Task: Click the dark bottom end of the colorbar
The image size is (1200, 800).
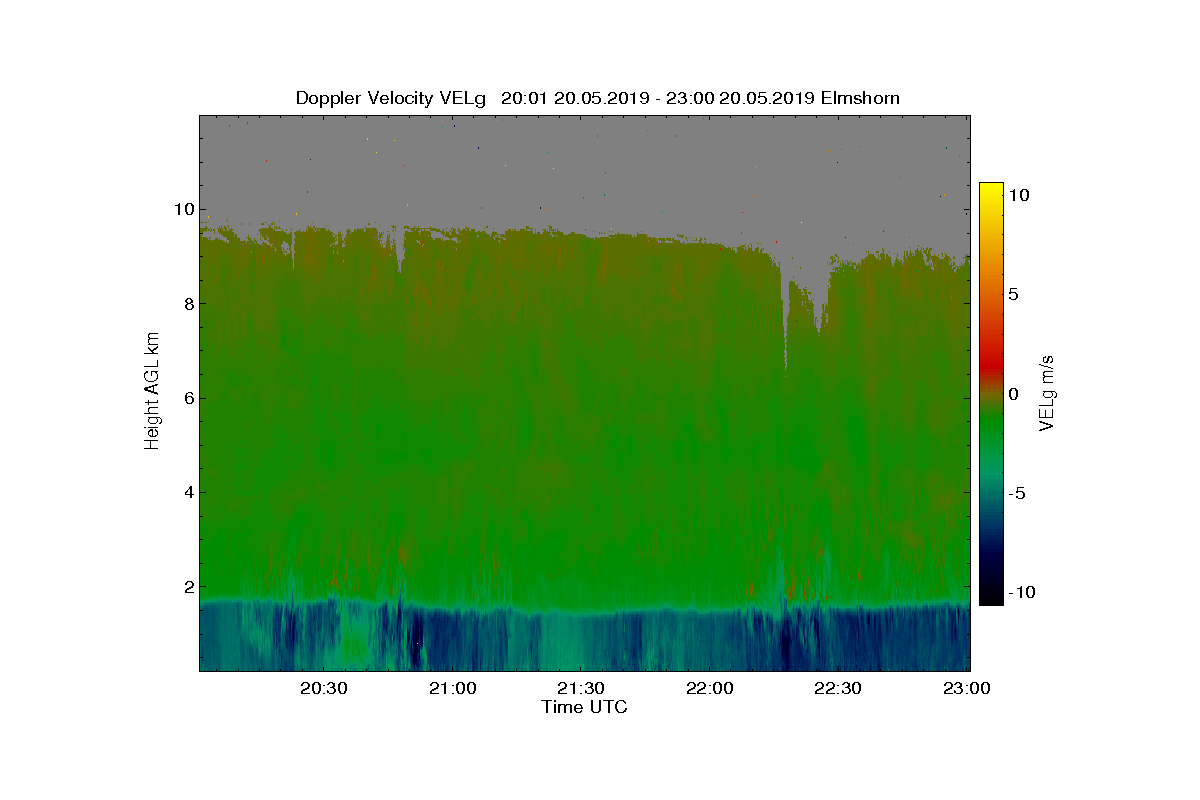Action: click(x=991, y=596)
